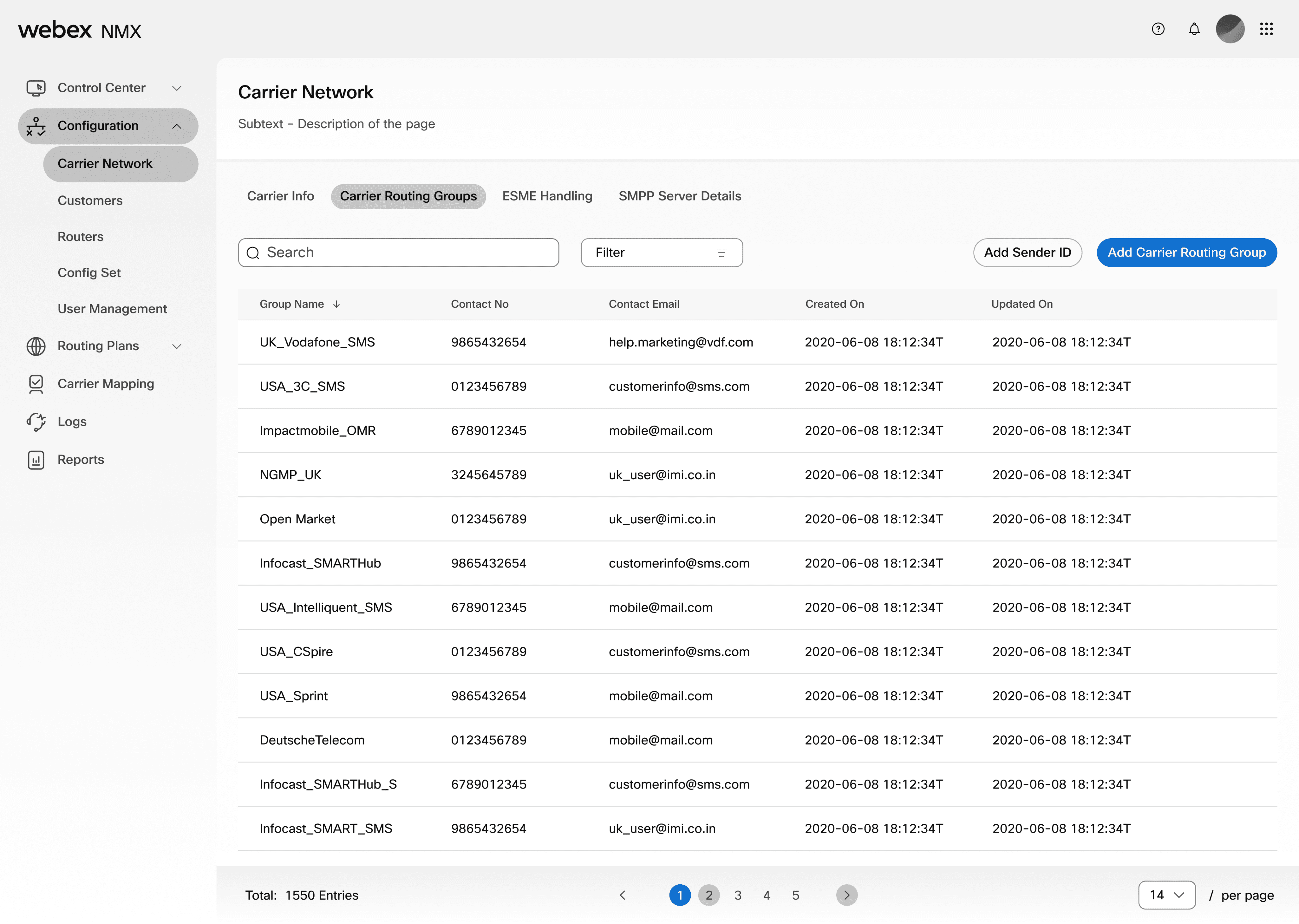
Task: Go to page 4
Action: (x=767, y=895)
